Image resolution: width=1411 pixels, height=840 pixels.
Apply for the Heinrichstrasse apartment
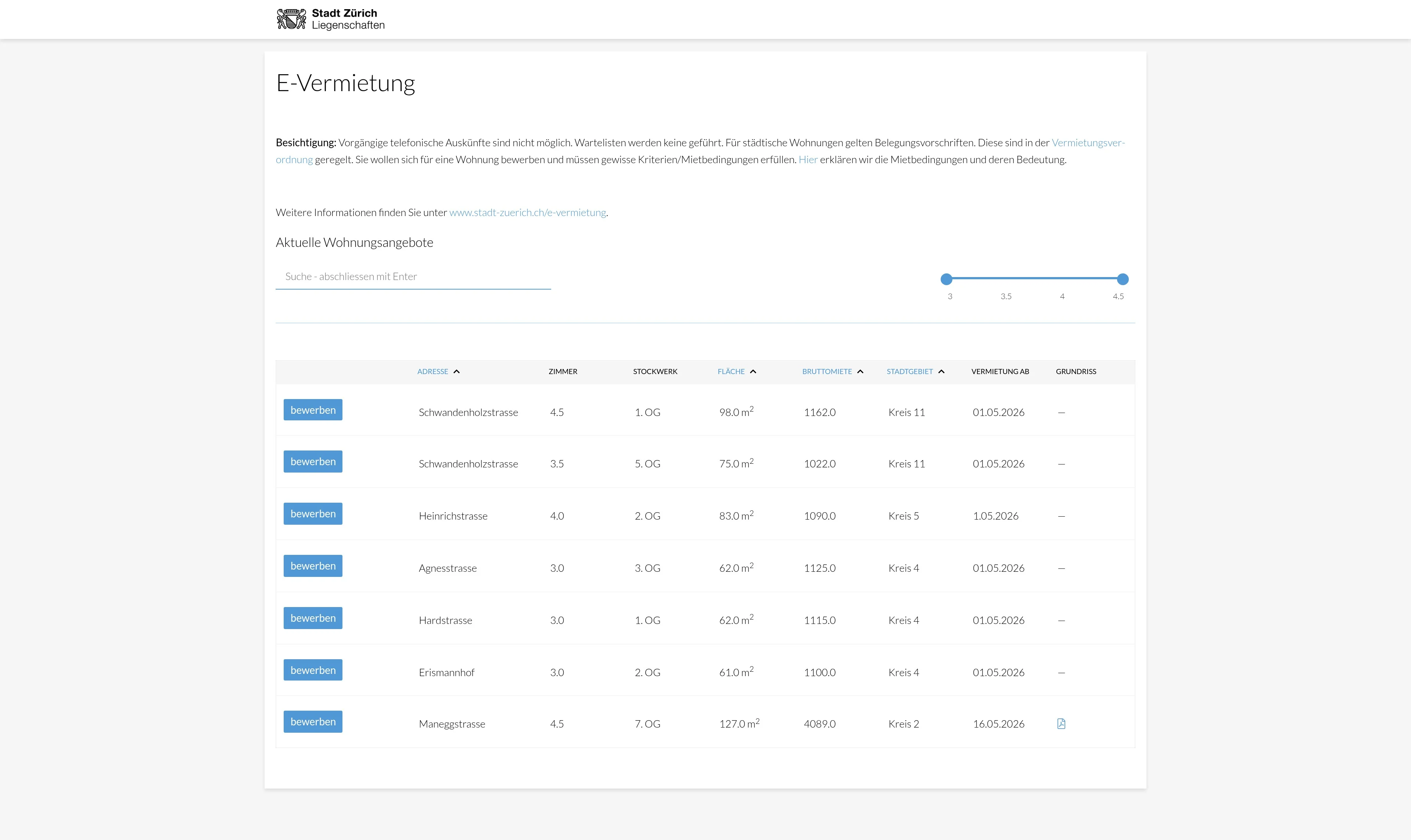click(x=312, y=513)
